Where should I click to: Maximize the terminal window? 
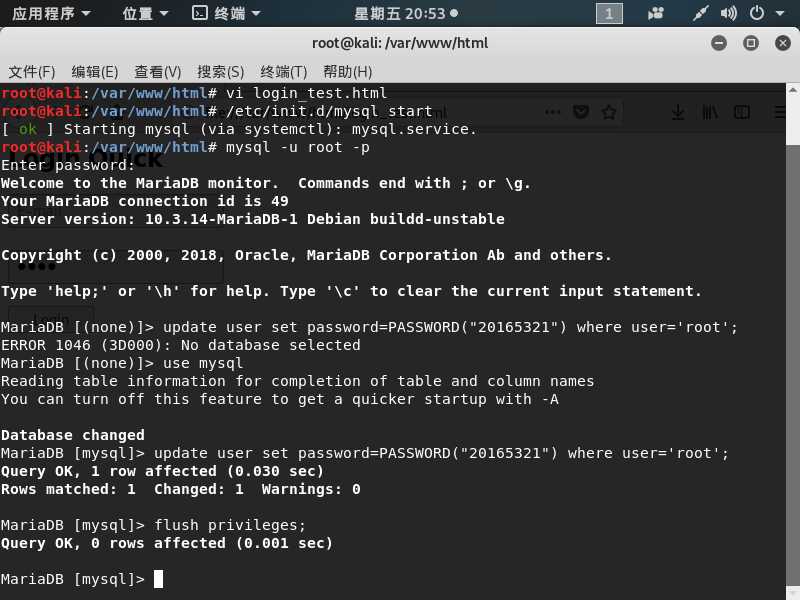click(x=751, y=43)
